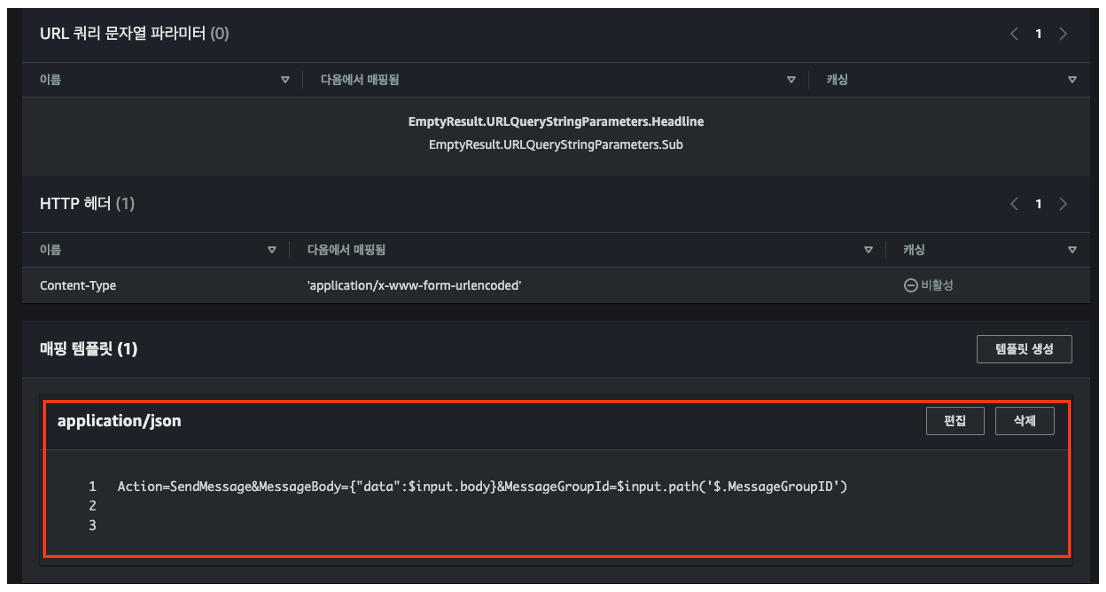Select the Content-Type header name

pyautogui.click(x=78, y=286)
